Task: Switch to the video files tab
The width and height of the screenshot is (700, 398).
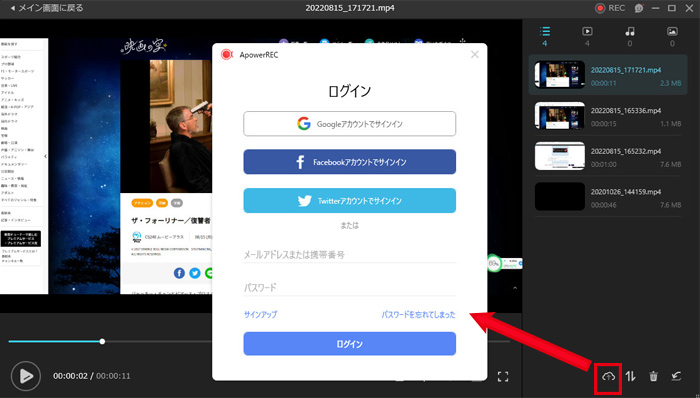Action: [587, 36]
